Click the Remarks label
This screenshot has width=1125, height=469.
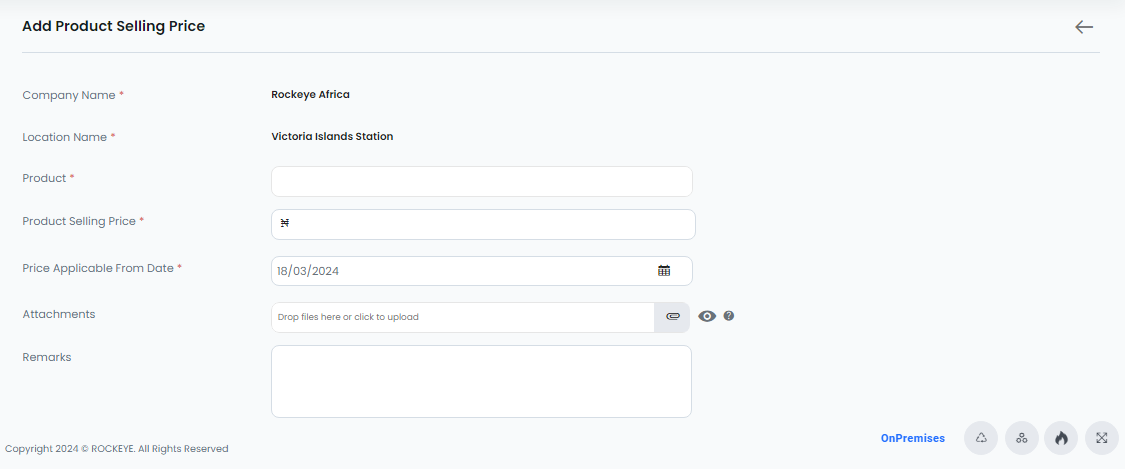tap(47, 357)
